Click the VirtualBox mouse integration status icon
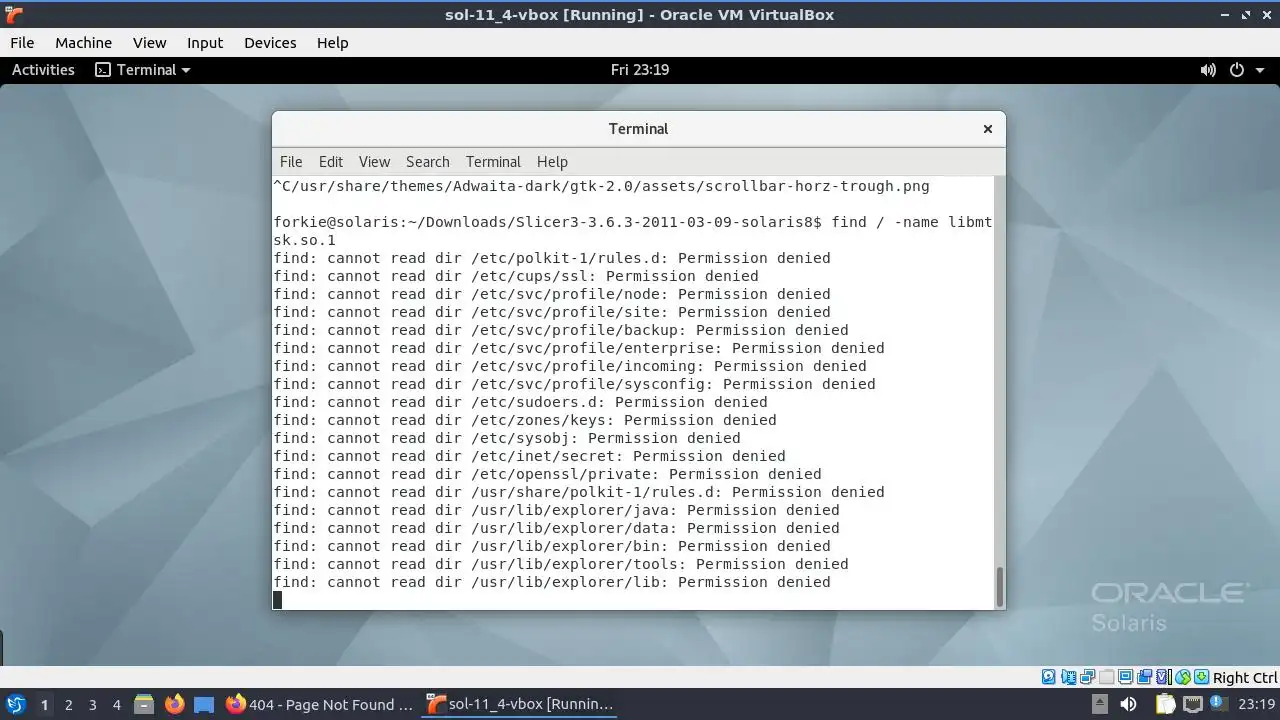The height and width of the screenshot is (720, 1280). click(x=1183, y=677)
